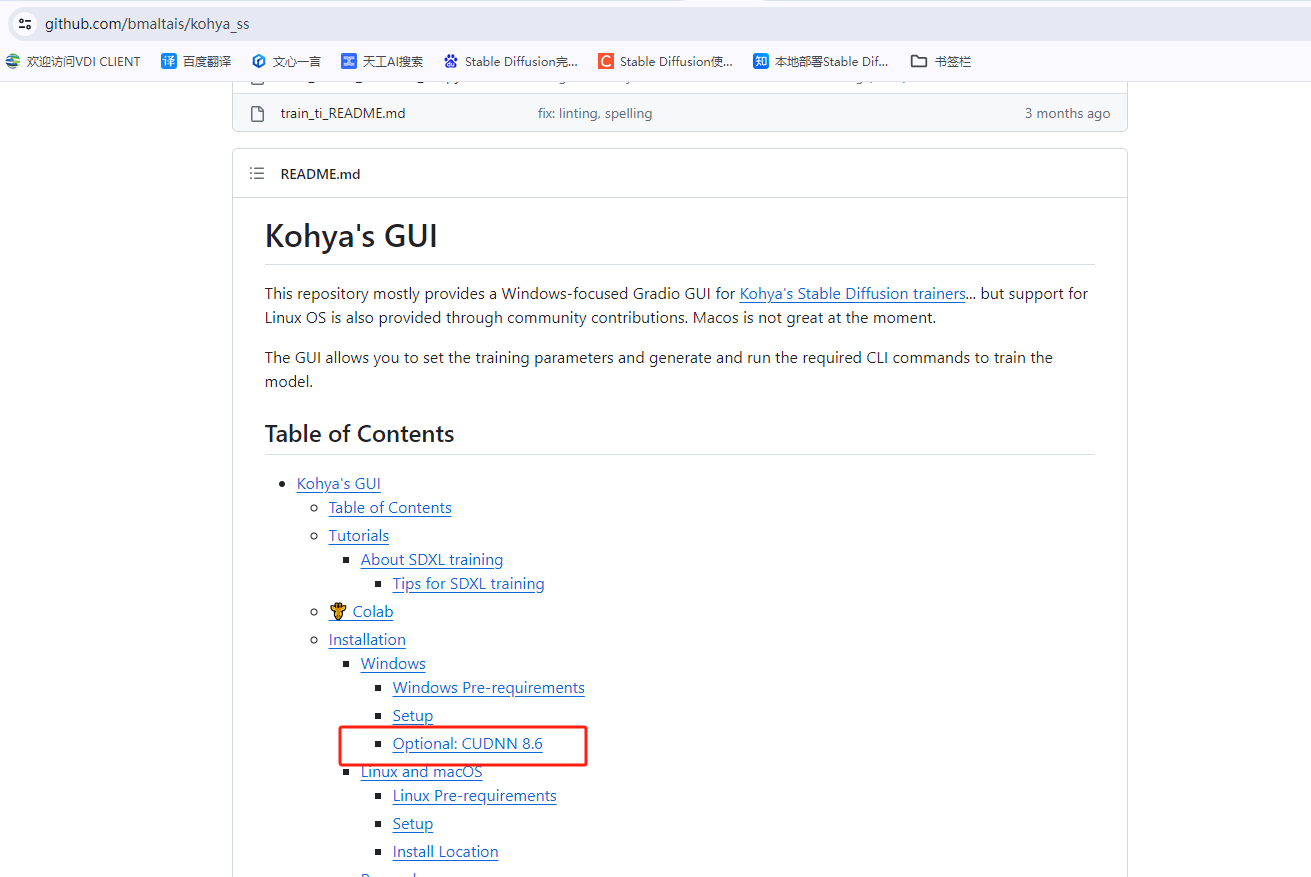1311x877 pixels.
Task: Jump to the Table of Contents link
Action: click(390, 508)
